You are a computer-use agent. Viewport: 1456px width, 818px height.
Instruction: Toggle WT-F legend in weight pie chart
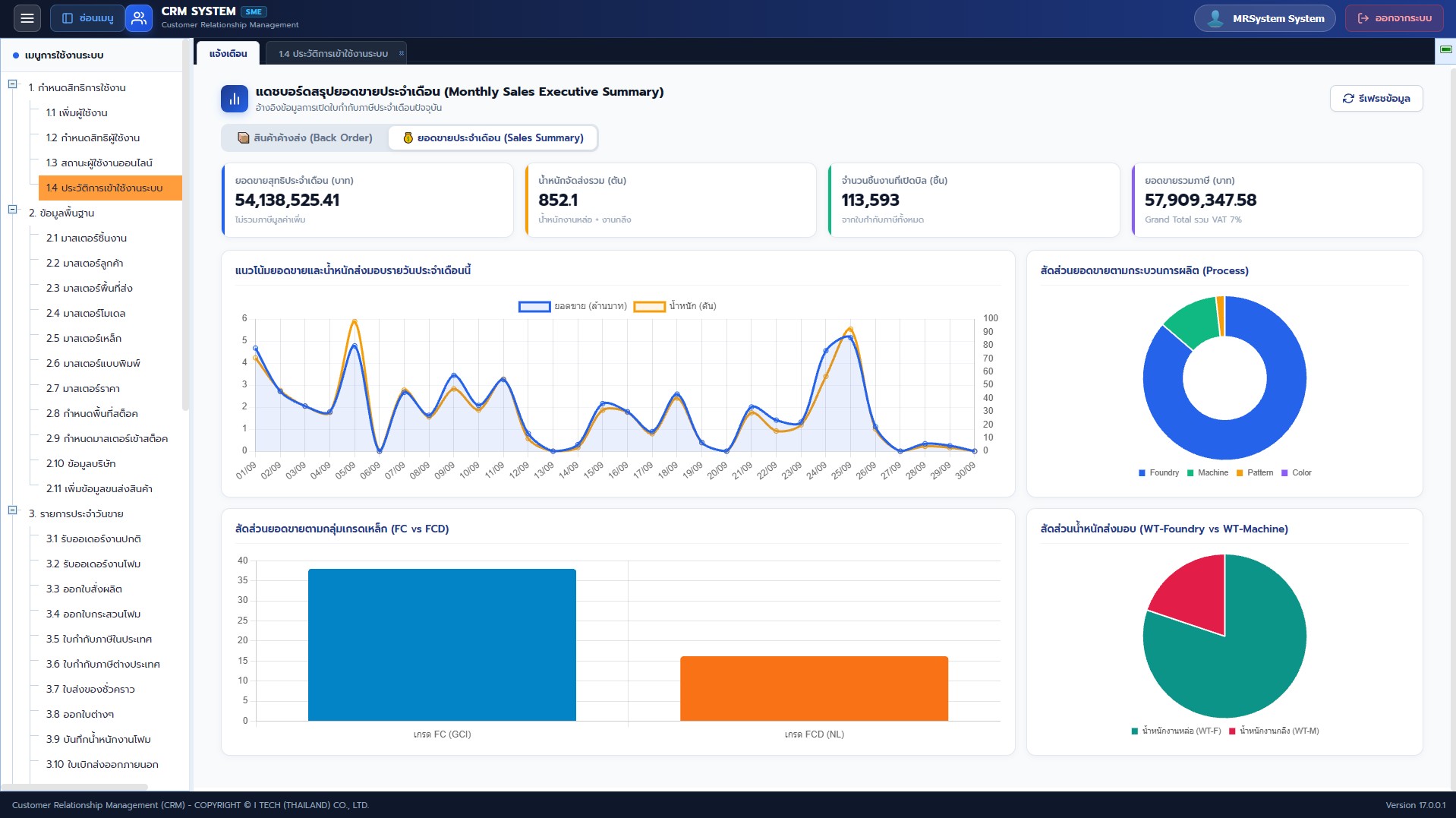point(1176,731)
